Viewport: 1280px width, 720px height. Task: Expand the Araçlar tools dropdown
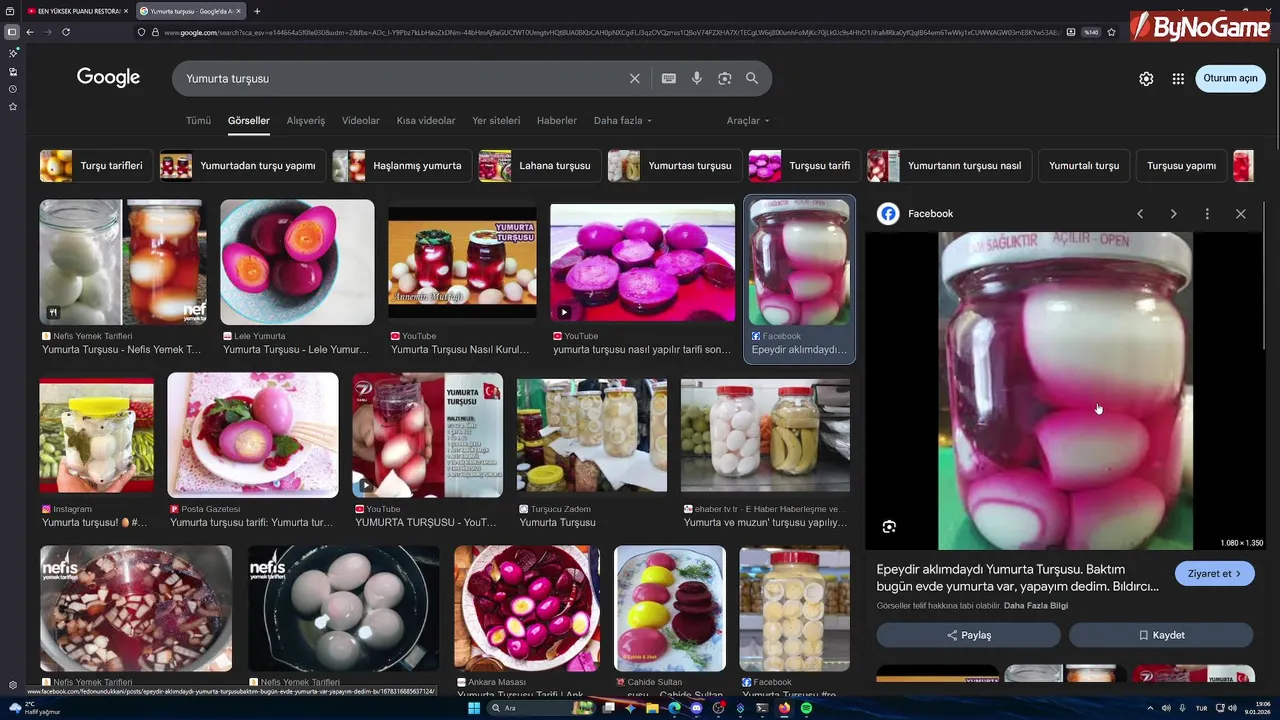(748, 121)
